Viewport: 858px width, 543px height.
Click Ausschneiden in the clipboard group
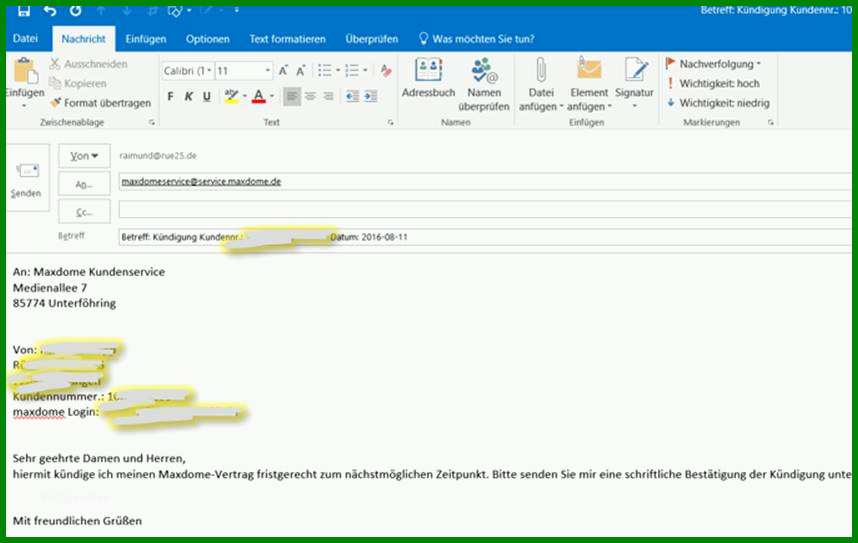89,64
